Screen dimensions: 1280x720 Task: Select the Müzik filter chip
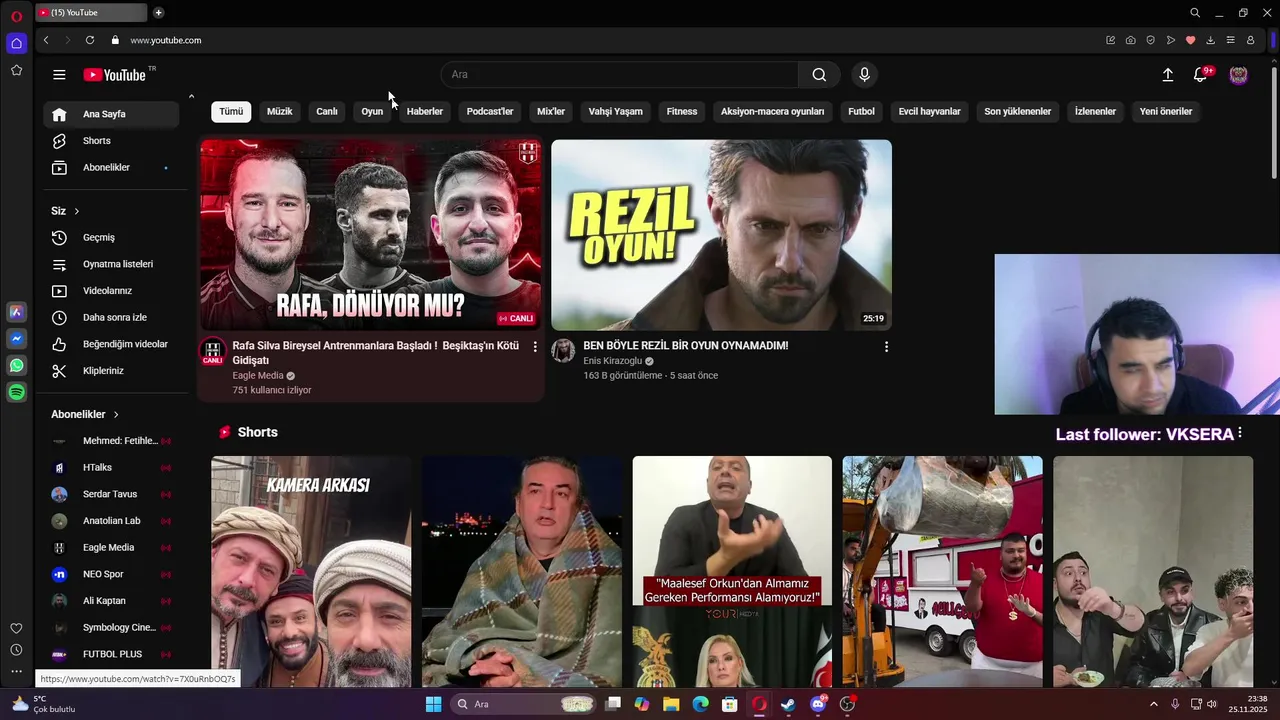coord(280,112)
